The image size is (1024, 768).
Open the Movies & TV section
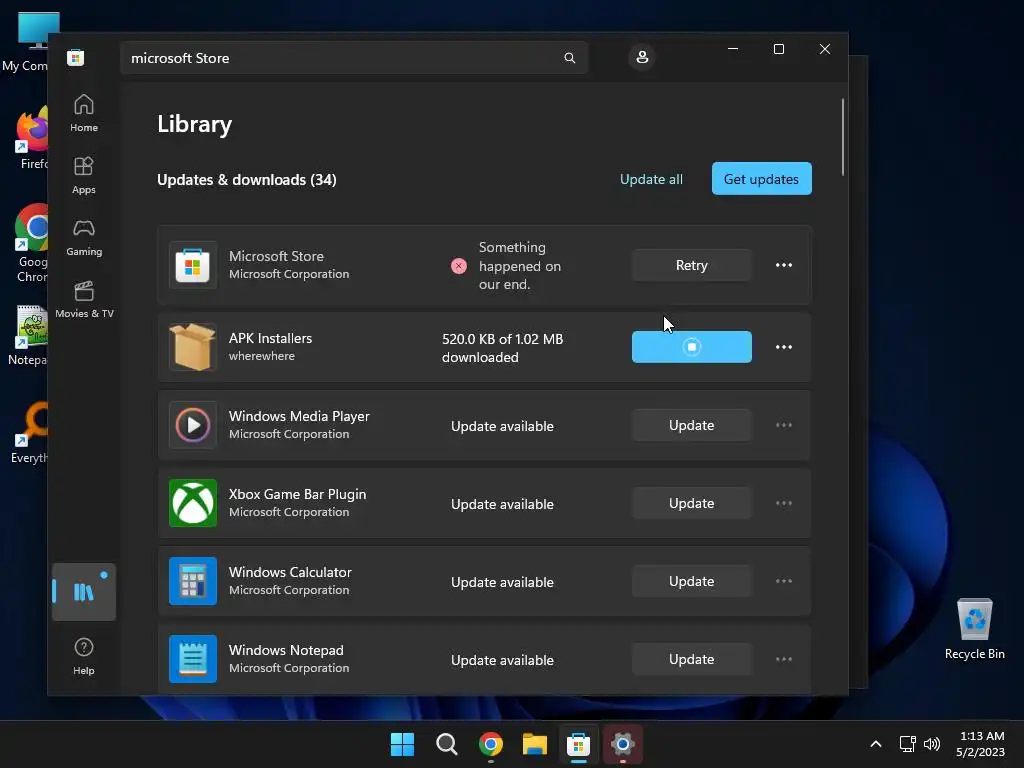(x=84, y=300)
